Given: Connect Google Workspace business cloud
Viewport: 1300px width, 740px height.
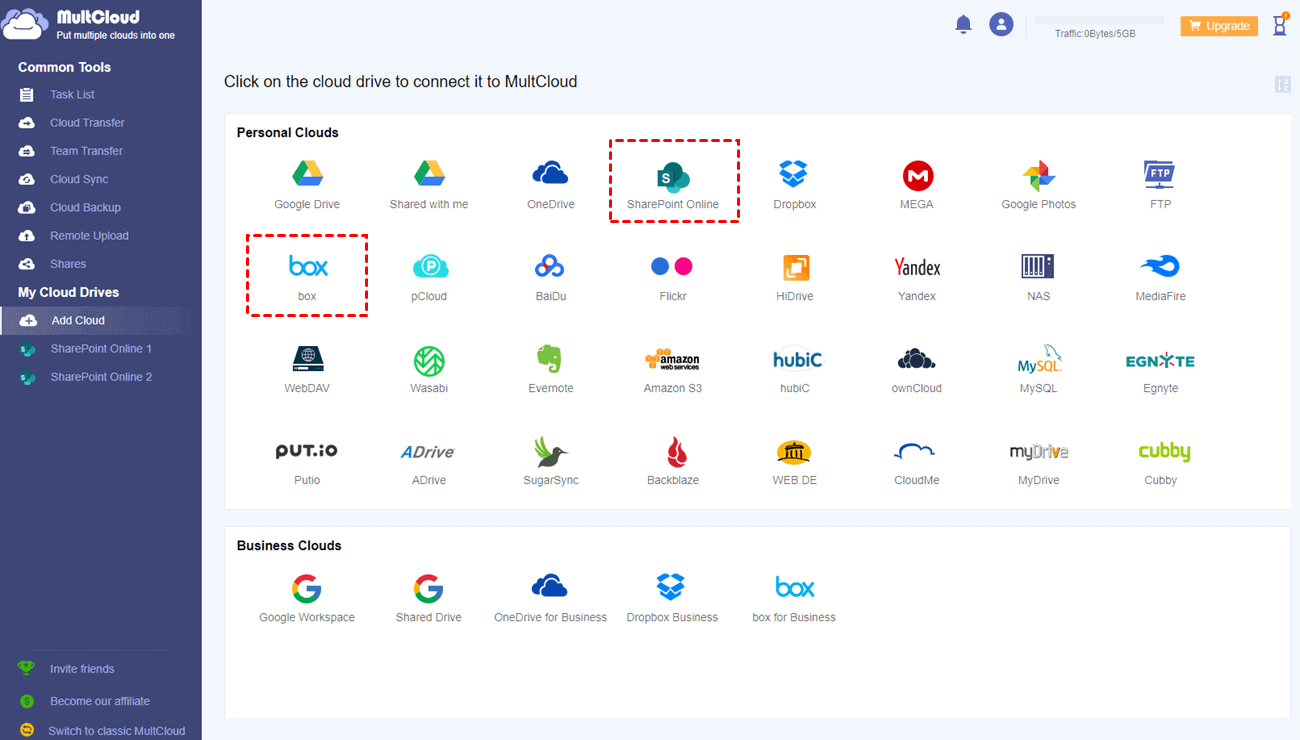Looking at the screenshot, I should coord(307,598).
